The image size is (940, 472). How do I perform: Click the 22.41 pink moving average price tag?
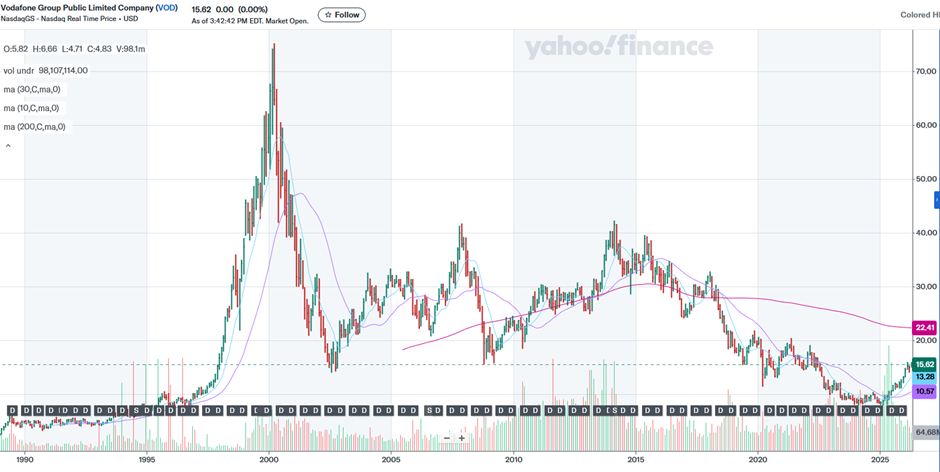[925, 327]
